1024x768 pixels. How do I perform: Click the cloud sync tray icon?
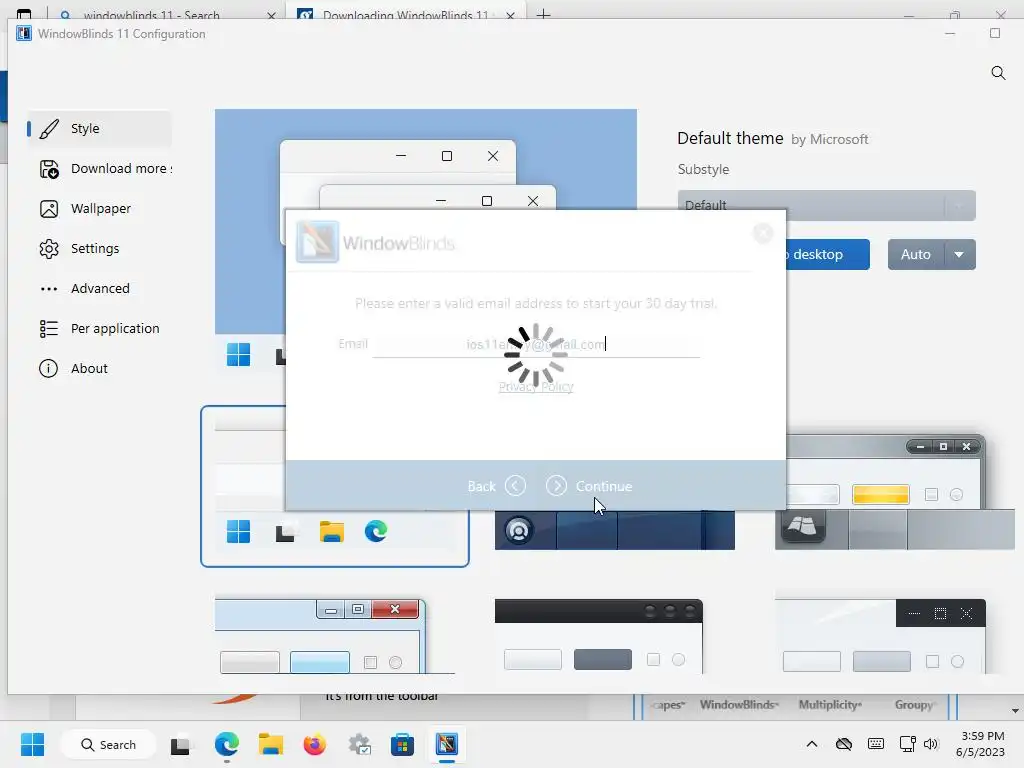[x=844, y=744]
